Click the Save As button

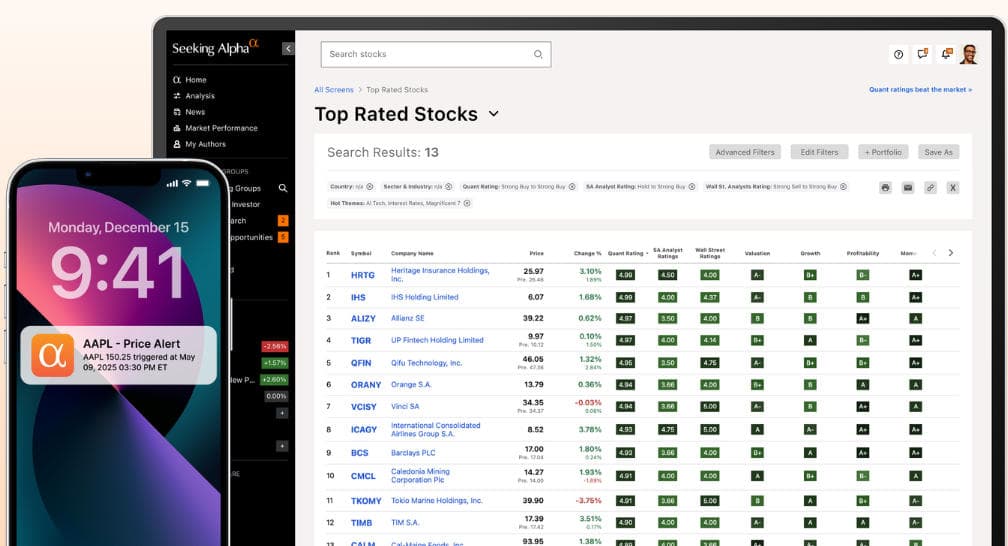pyautogui.click(x=939, y=152)
